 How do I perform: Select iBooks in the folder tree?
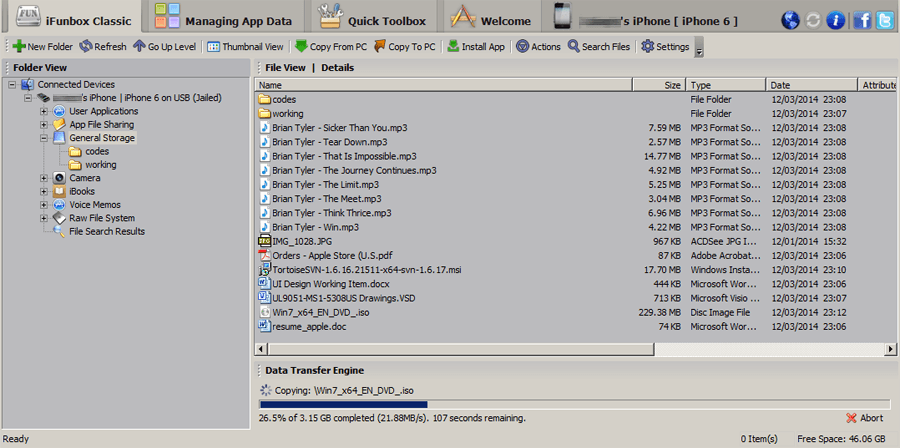pyautogui.click(x=82, y=192)
